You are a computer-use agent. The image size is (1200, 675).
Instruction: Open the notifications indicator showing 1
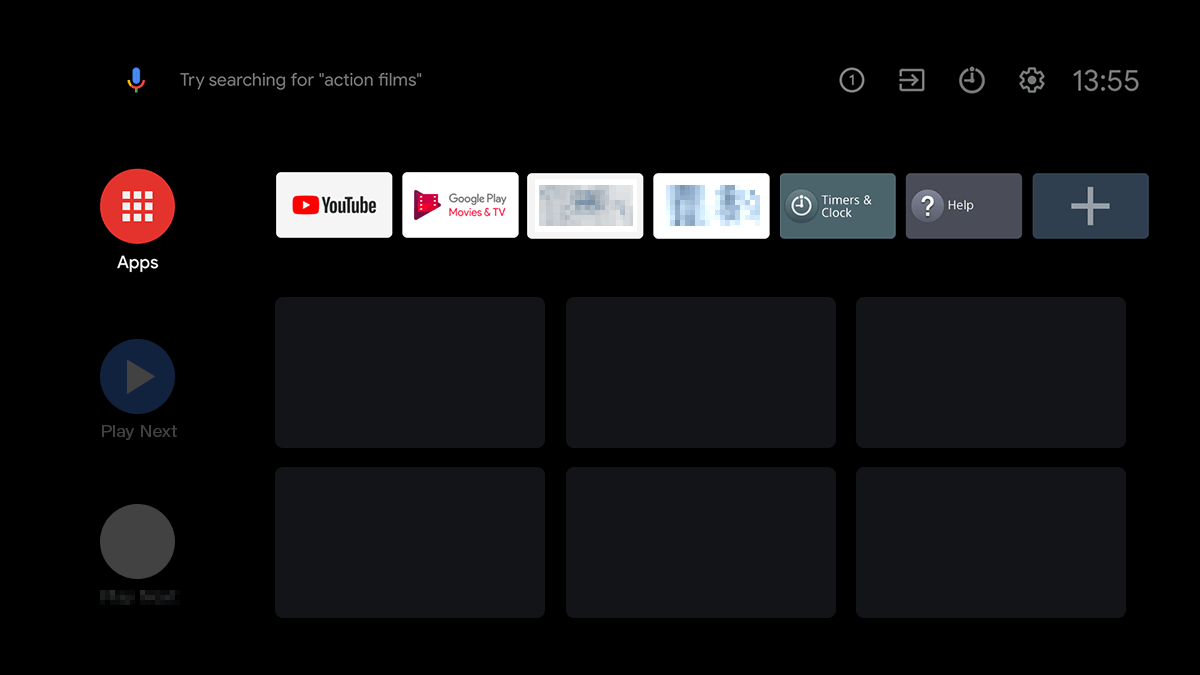(851, 80)
